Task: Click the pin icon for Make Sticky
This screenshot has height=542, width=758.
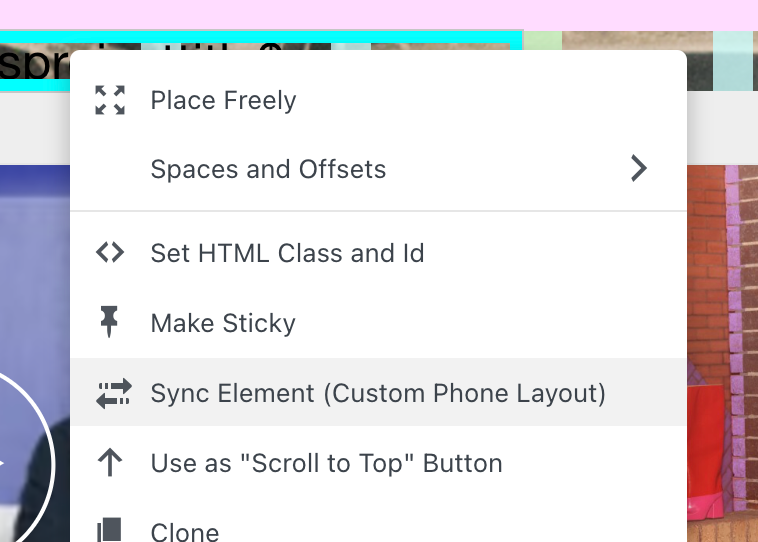Action: pyautogui.click(x=110, y=323)
